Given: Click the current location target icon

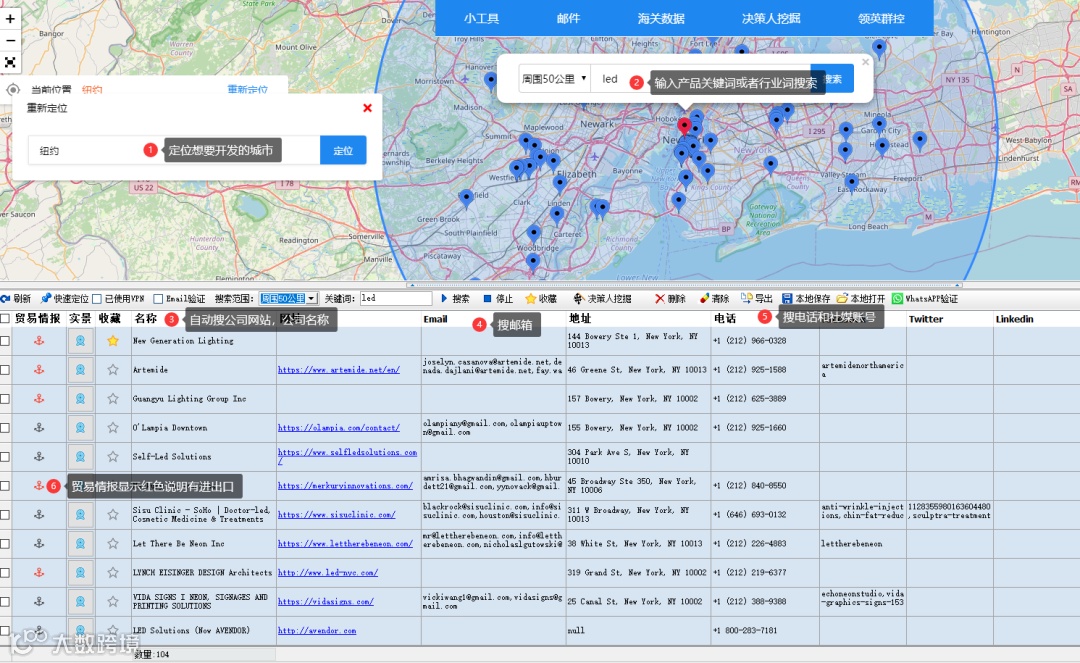Looking at the screenshot, I should click(x=13, y=90).
